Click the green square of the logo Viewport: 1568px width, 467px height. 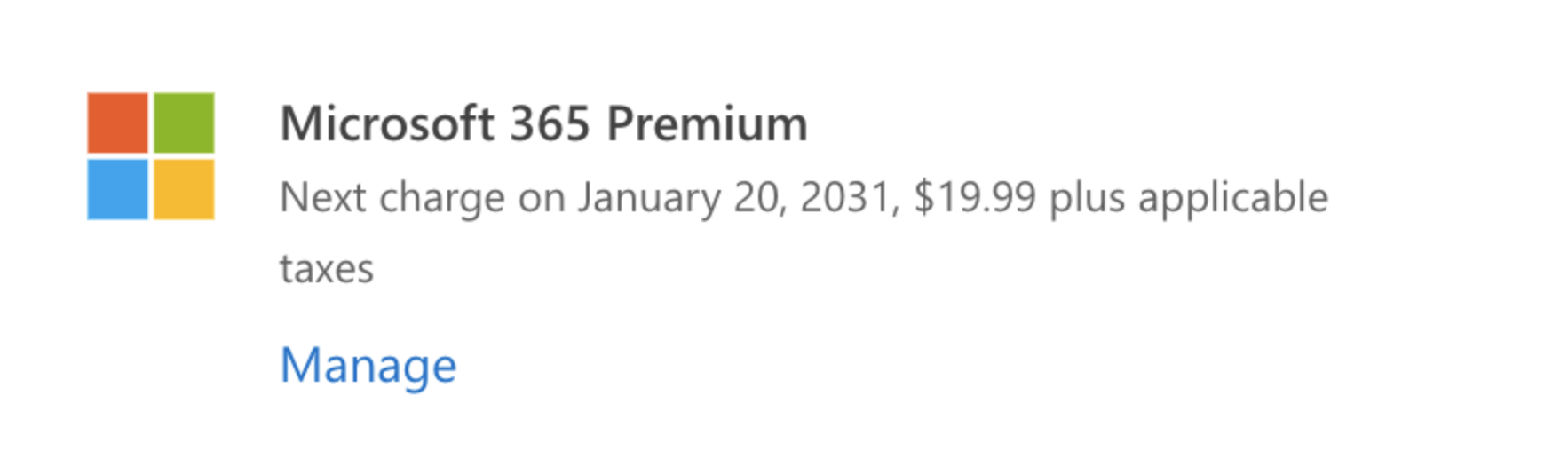[x=184, y=123]
